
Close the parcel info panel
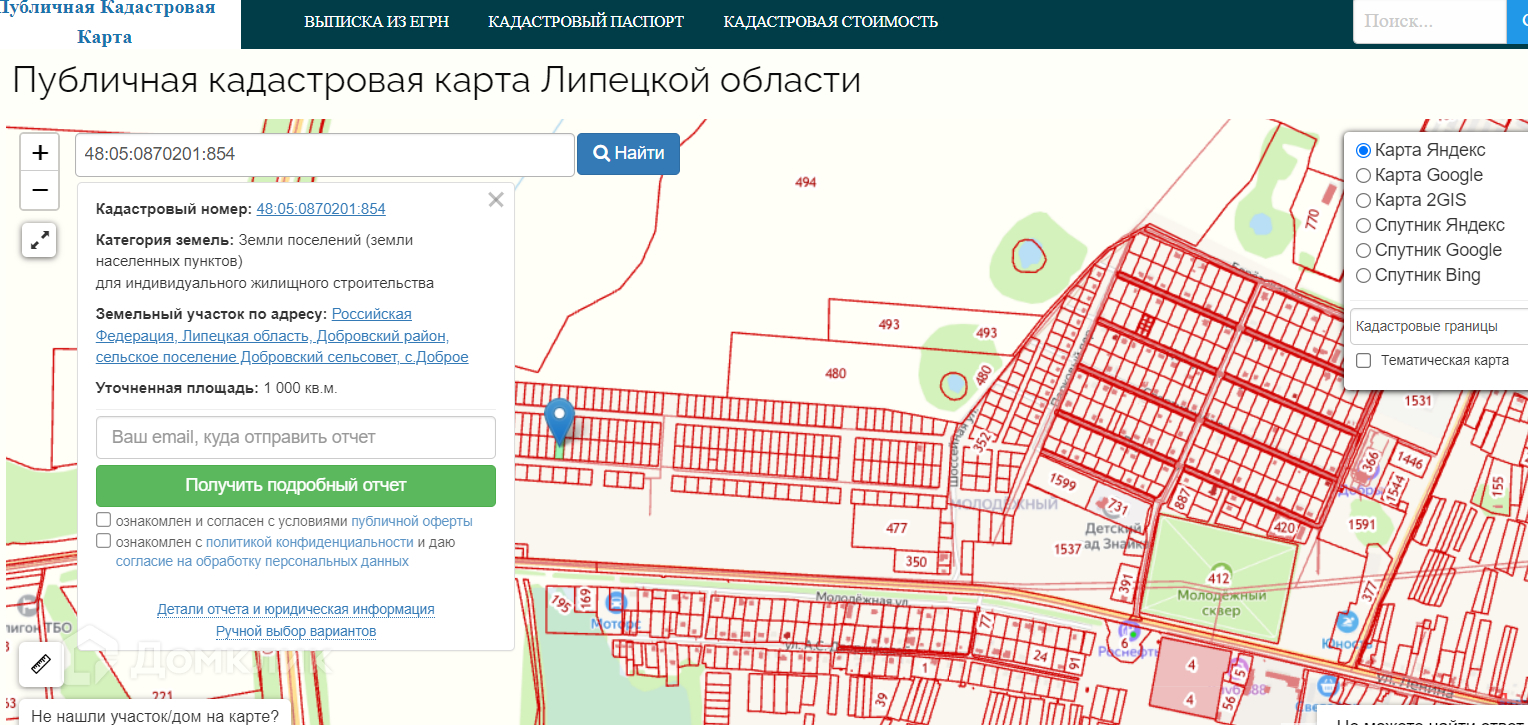(496, 200)
